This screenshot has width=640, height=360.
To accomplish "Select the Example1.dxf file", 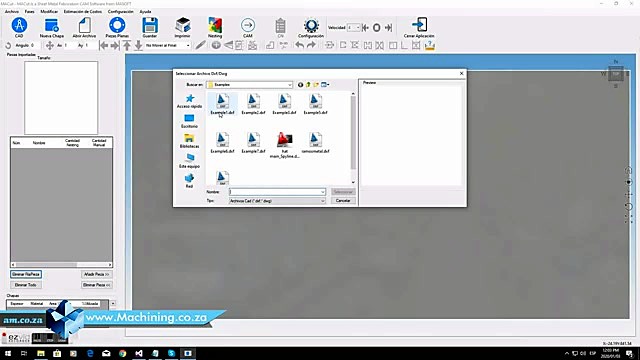I will click(222, 104).
